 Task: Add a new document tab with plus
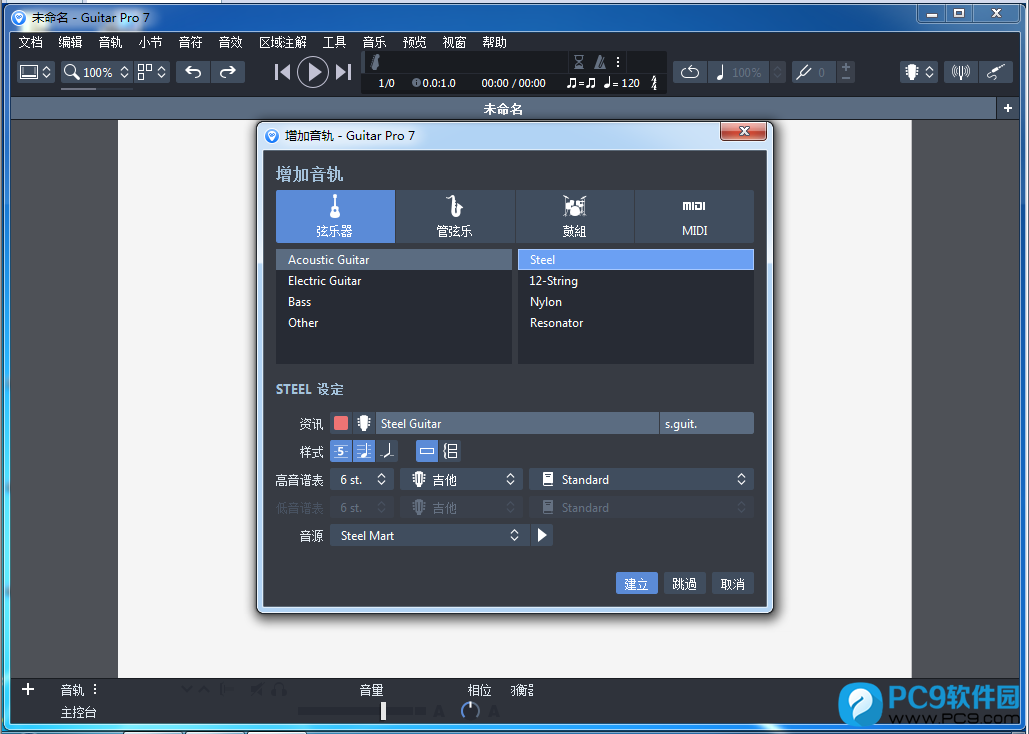(x=1008, y=108)
